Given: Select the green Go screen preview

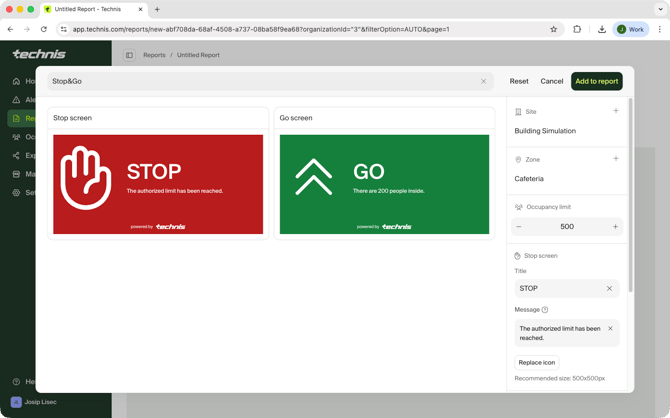Looking at the screenshot, I should (x=385, y=184).
